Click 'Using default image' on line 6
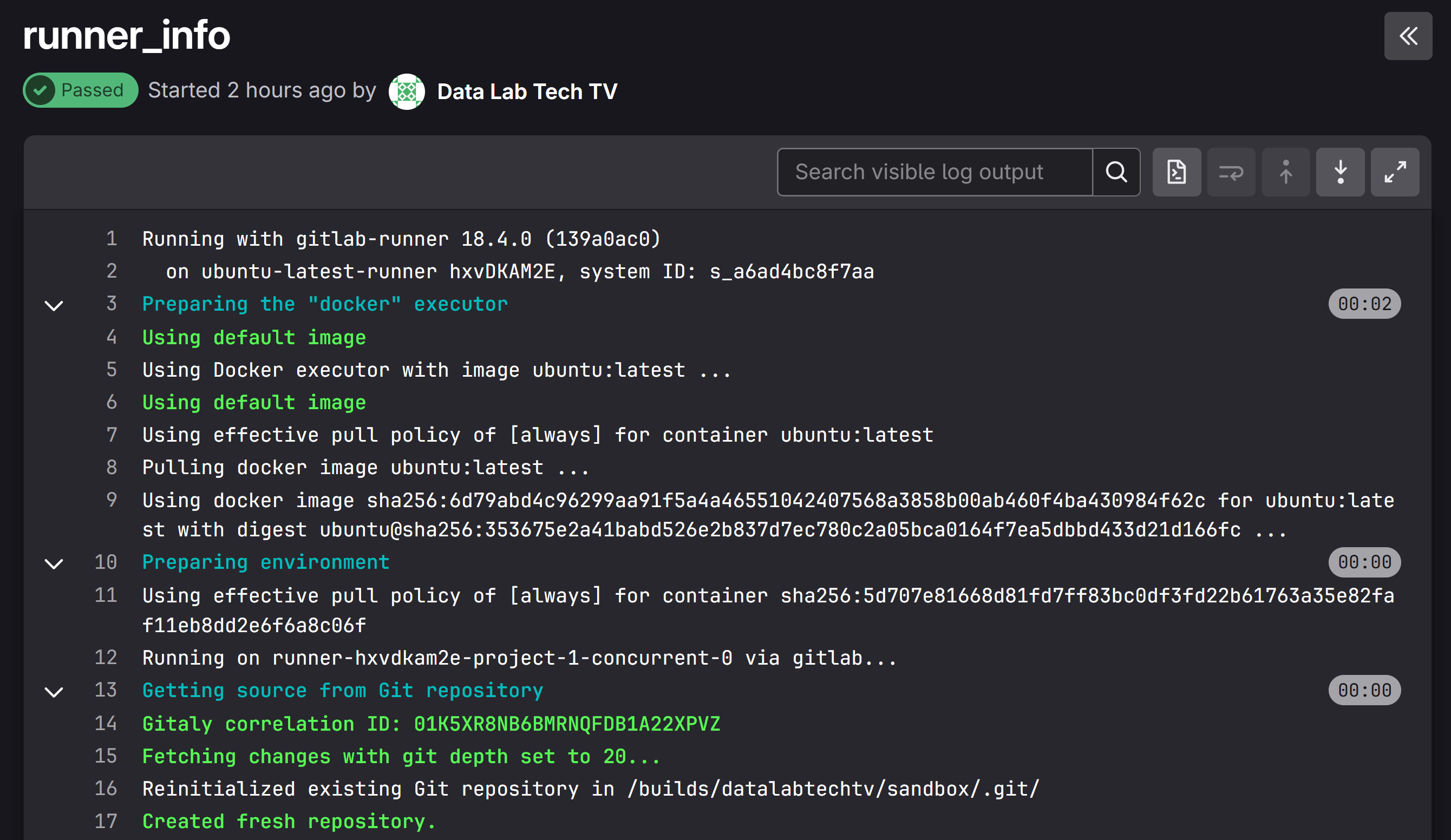The image size is (1451, 840). tap(254, 403)
